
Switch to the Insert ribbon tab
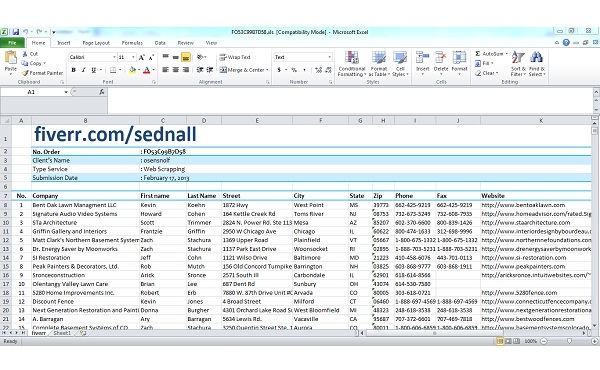(64, 43)
